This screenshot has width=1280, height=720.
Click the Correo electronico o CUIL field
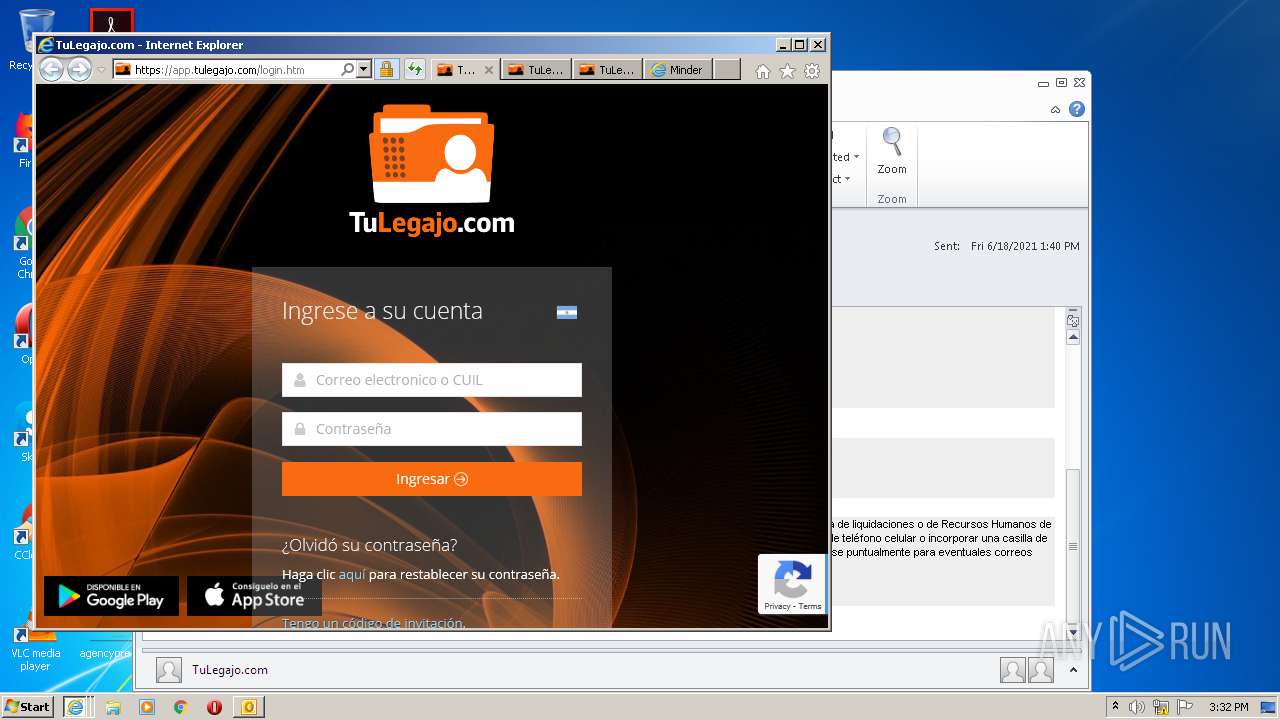[x=432, y=380]
